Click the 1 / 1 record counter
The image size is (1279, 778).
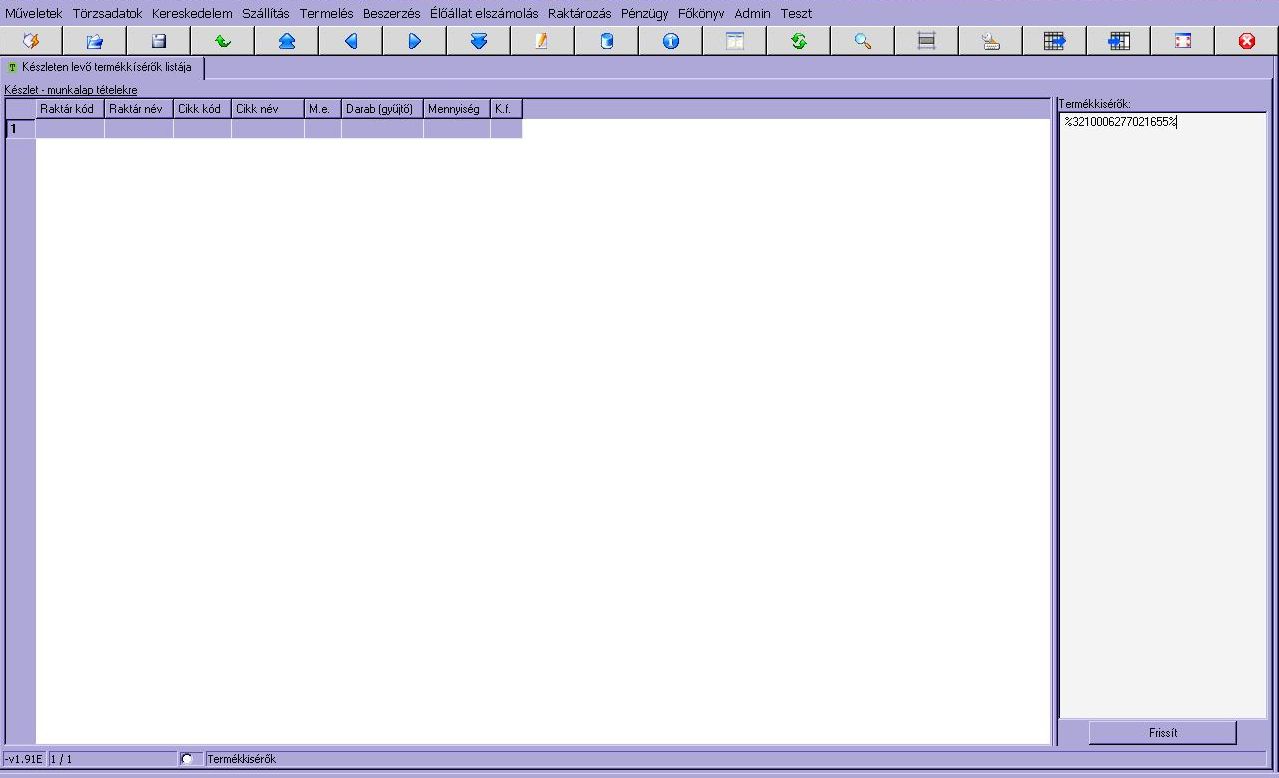coord(112,759)
